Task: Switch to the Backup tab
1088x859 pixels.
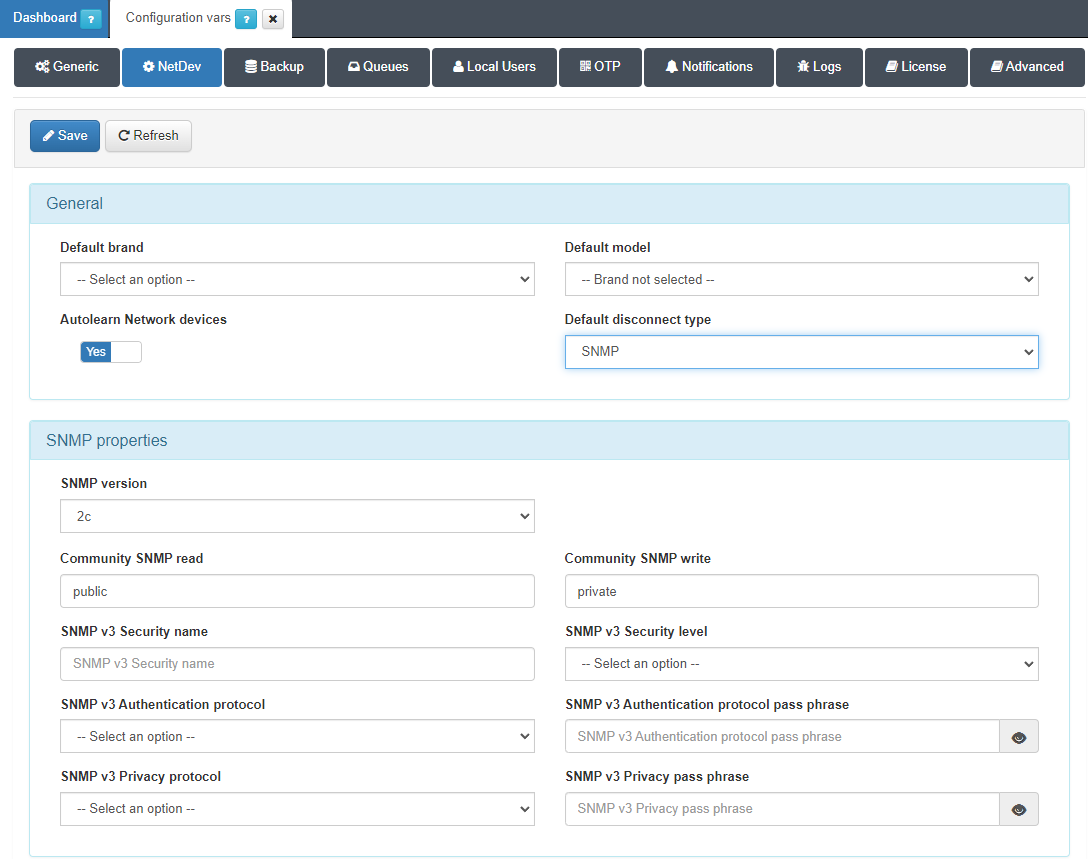Action: pyautogui.click(x=274, y=67)
